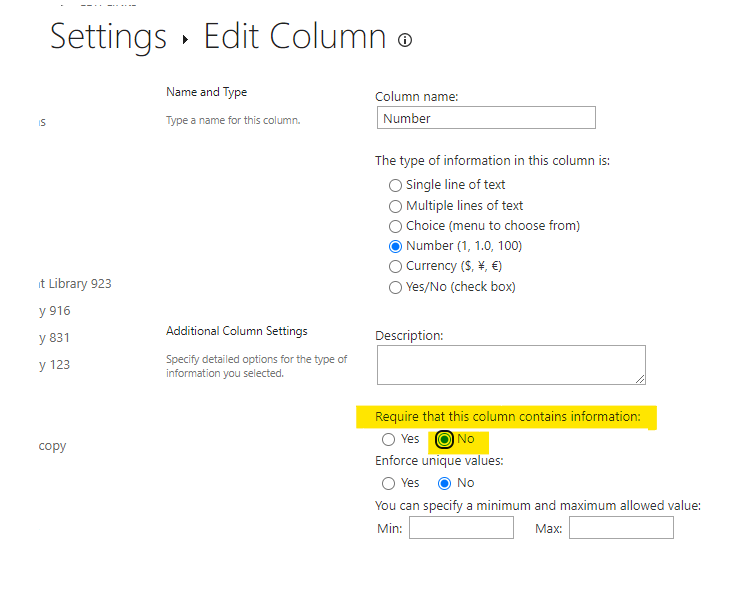The image size is (744, 590).
Task: Set Enforce unique values to Yes
Action: tap(388, 484)
